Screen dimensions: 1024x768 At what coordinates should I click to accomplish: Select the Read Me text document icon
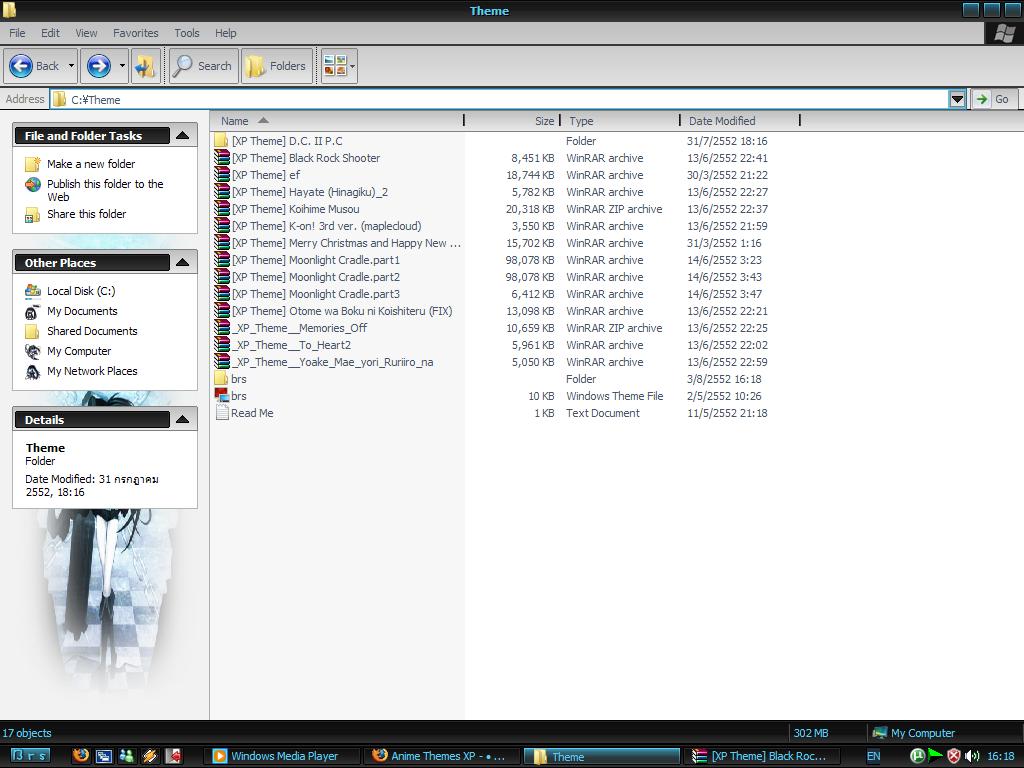[x=221, y=412]
